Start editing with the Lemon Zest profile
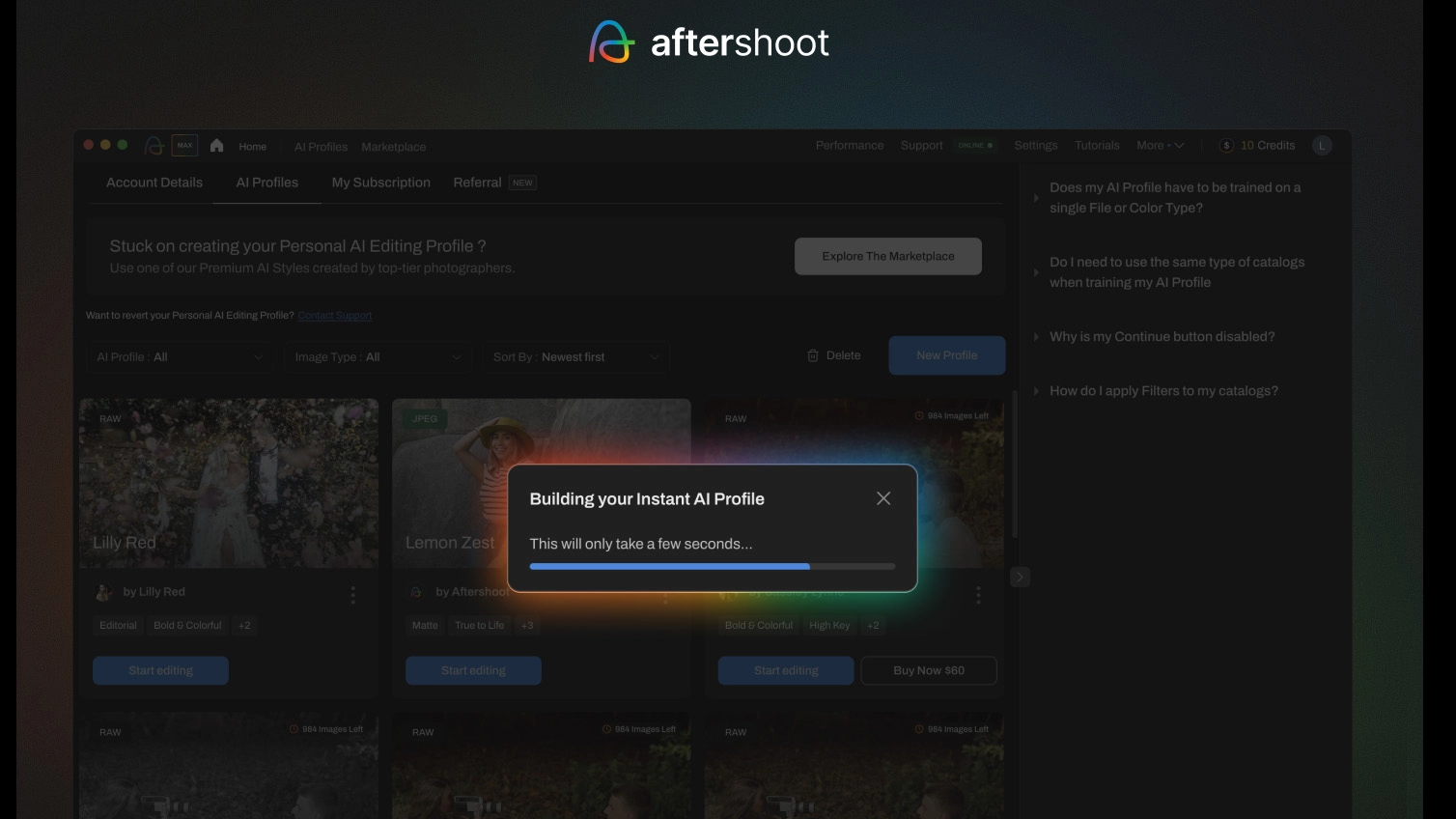The image size is (1456, 819). 473,670
